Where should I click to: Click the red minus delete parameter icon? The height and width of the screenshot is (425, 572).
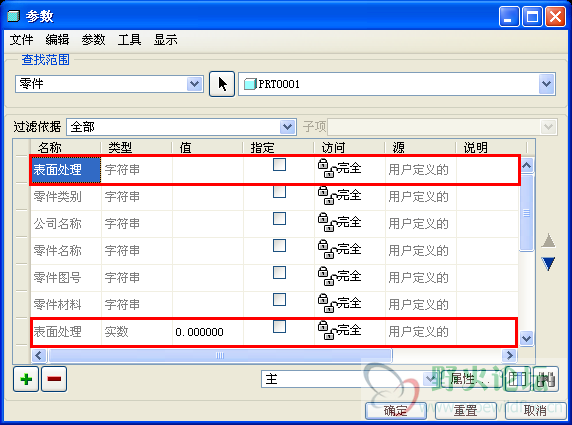[54, 379]
